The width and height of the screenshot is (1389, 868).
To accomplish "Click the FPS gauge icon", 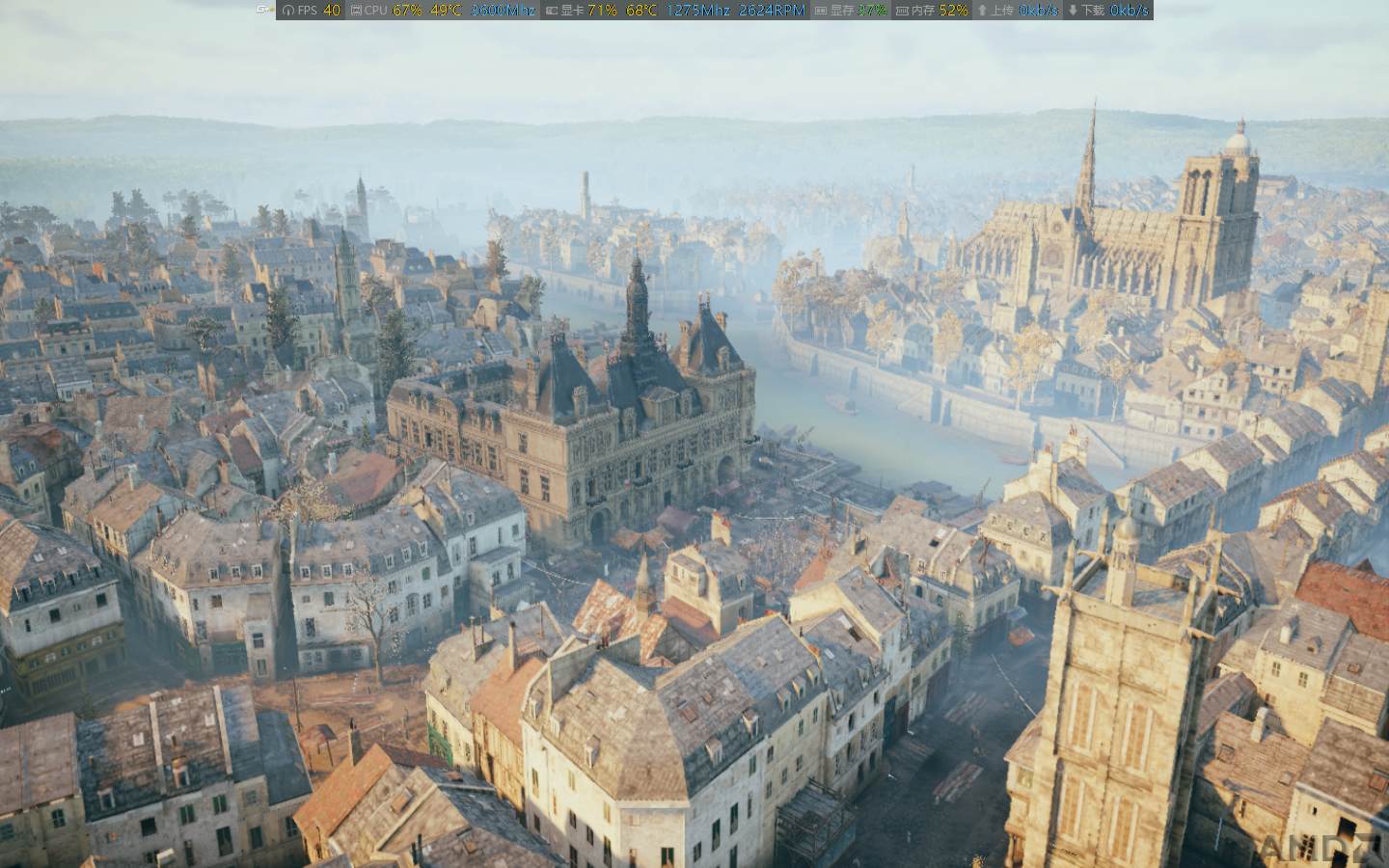I will tap(288, 11).
